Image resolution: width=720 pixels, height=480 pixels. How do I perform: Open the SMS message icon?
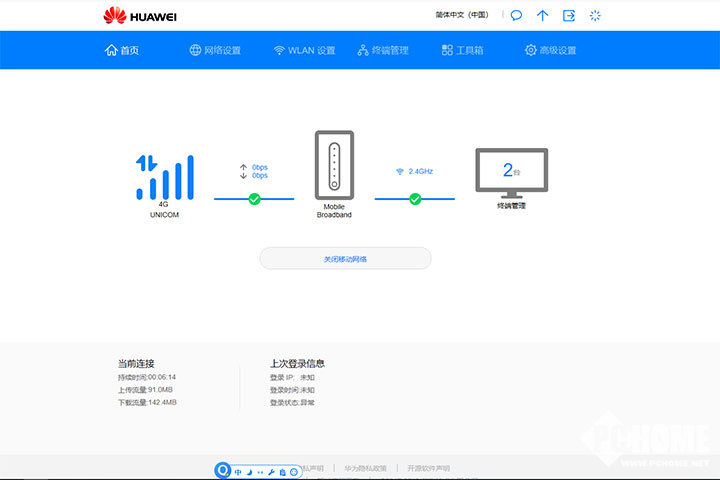(x=516, y=15)
